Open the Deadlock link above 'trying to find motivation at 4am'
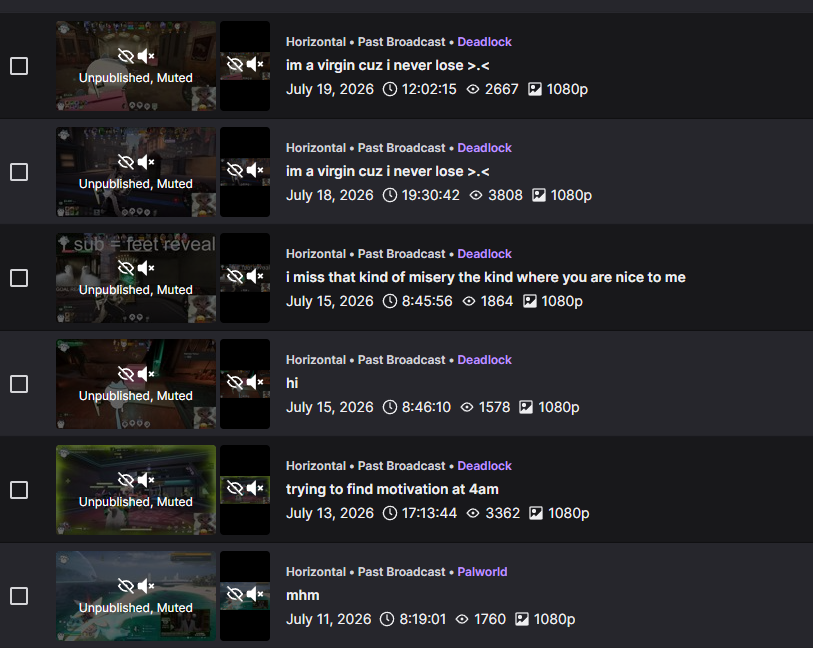 (484, 466)
